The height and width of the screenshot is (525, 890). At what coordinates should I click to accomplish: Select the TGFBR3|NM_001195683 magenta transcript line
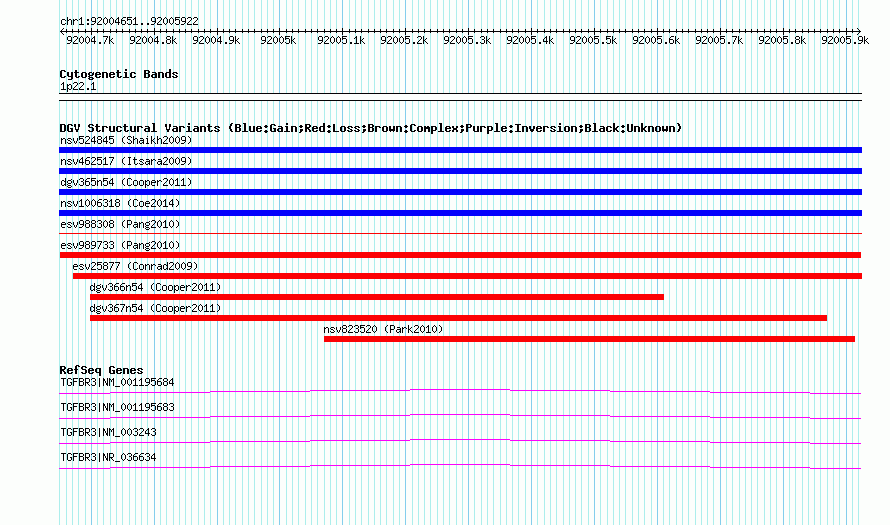(x=460, y=416)
